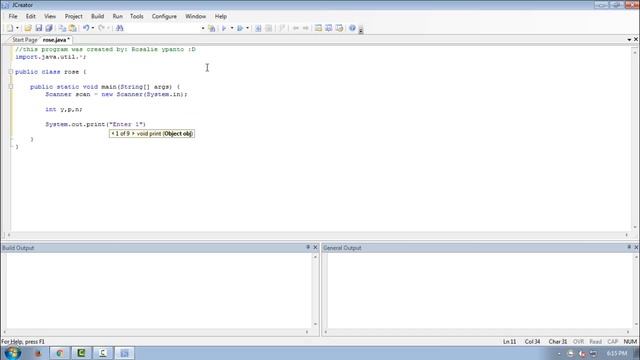Viewport: 640px width, 360px height.
Task: Open the Tools menu
Action: [137, 16]
